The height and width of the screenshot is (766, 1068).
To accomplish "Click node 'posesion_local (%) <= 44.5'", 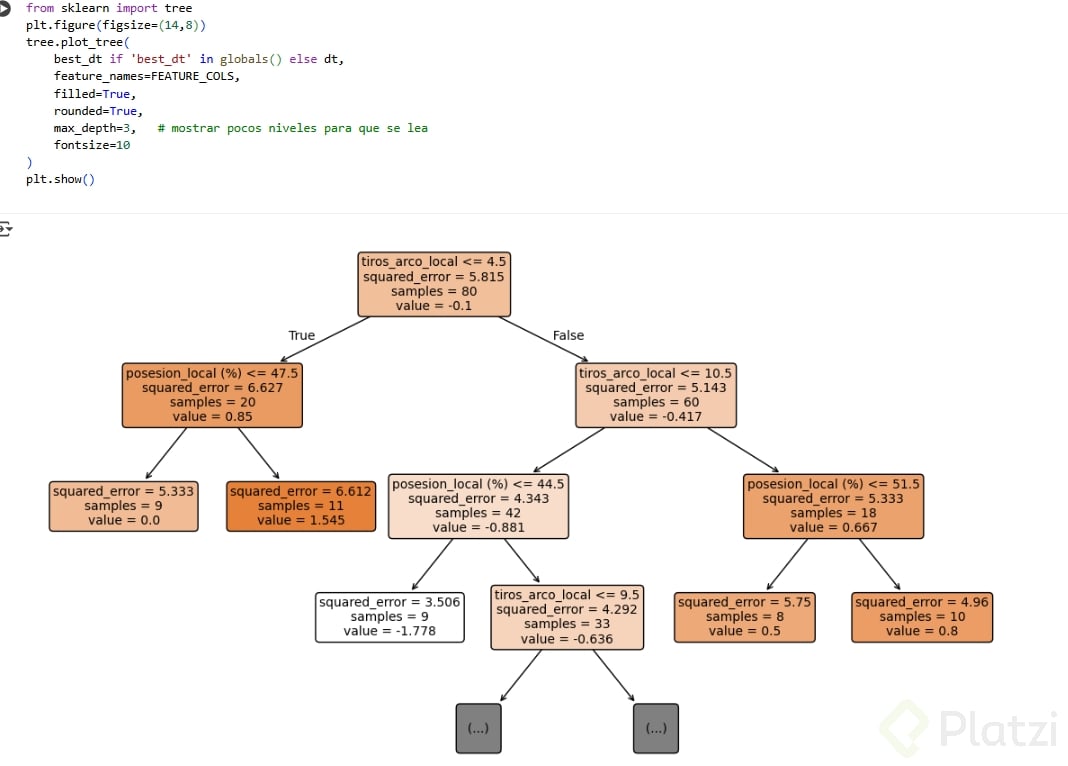I will click(x=478, y=506).
